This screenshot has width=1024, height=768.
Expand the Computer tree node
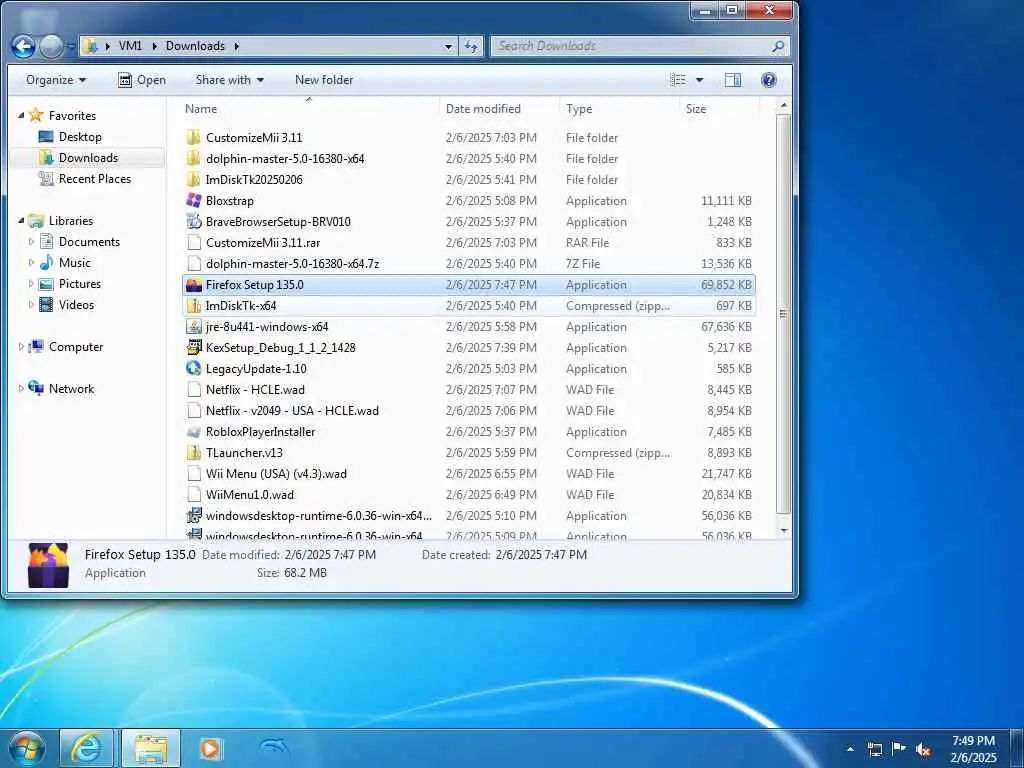(21, 347)
